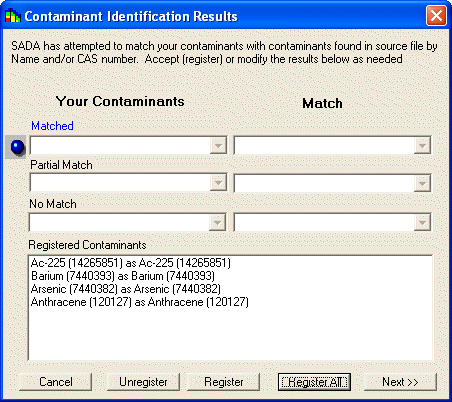The image size is (452, 402).
Task: Click the Cancel button
Action: click(x=56, y=382)
